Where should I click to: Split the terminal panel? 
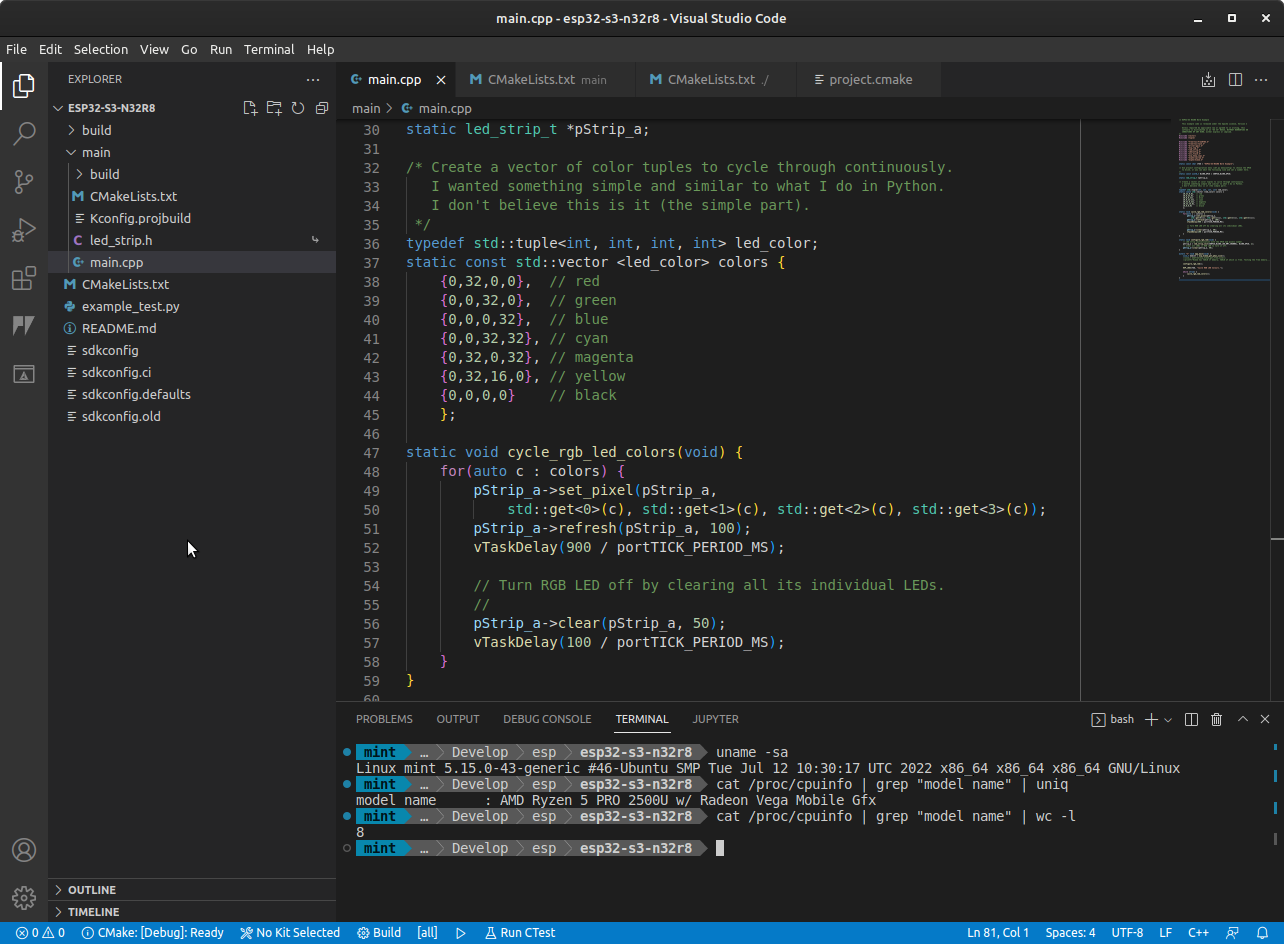pos(1191,719)
